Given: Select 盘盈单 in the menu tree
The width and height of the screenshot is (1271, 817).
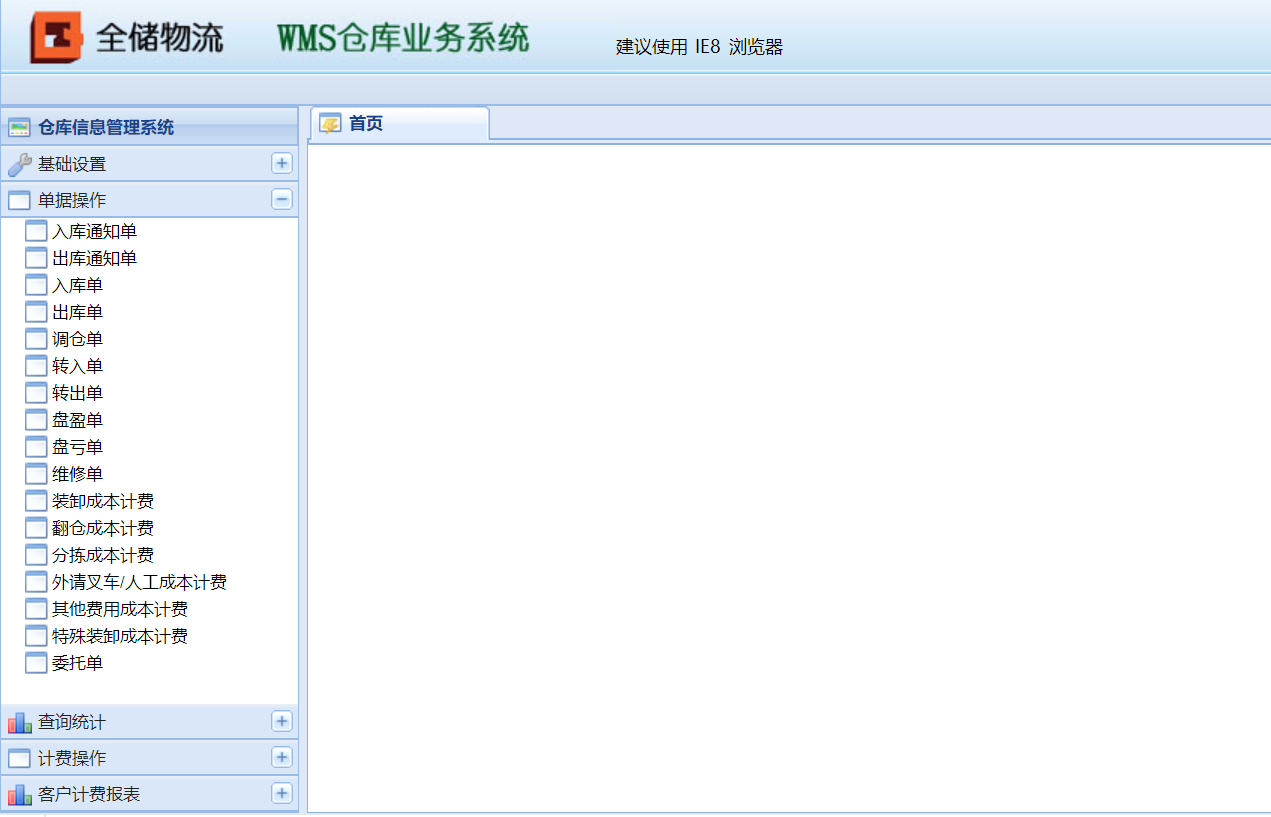Looking at the screenshot, I should click(x=76, y=419).
